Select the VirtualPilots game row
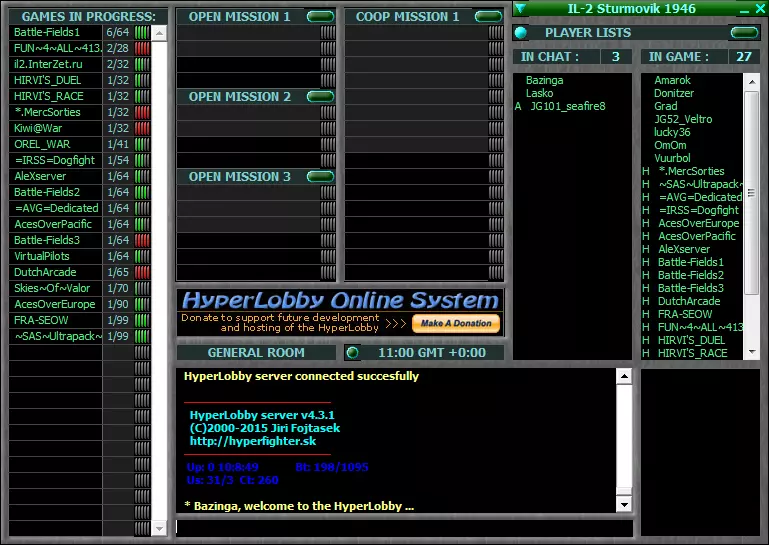769x545 pixels. (79, 256)
